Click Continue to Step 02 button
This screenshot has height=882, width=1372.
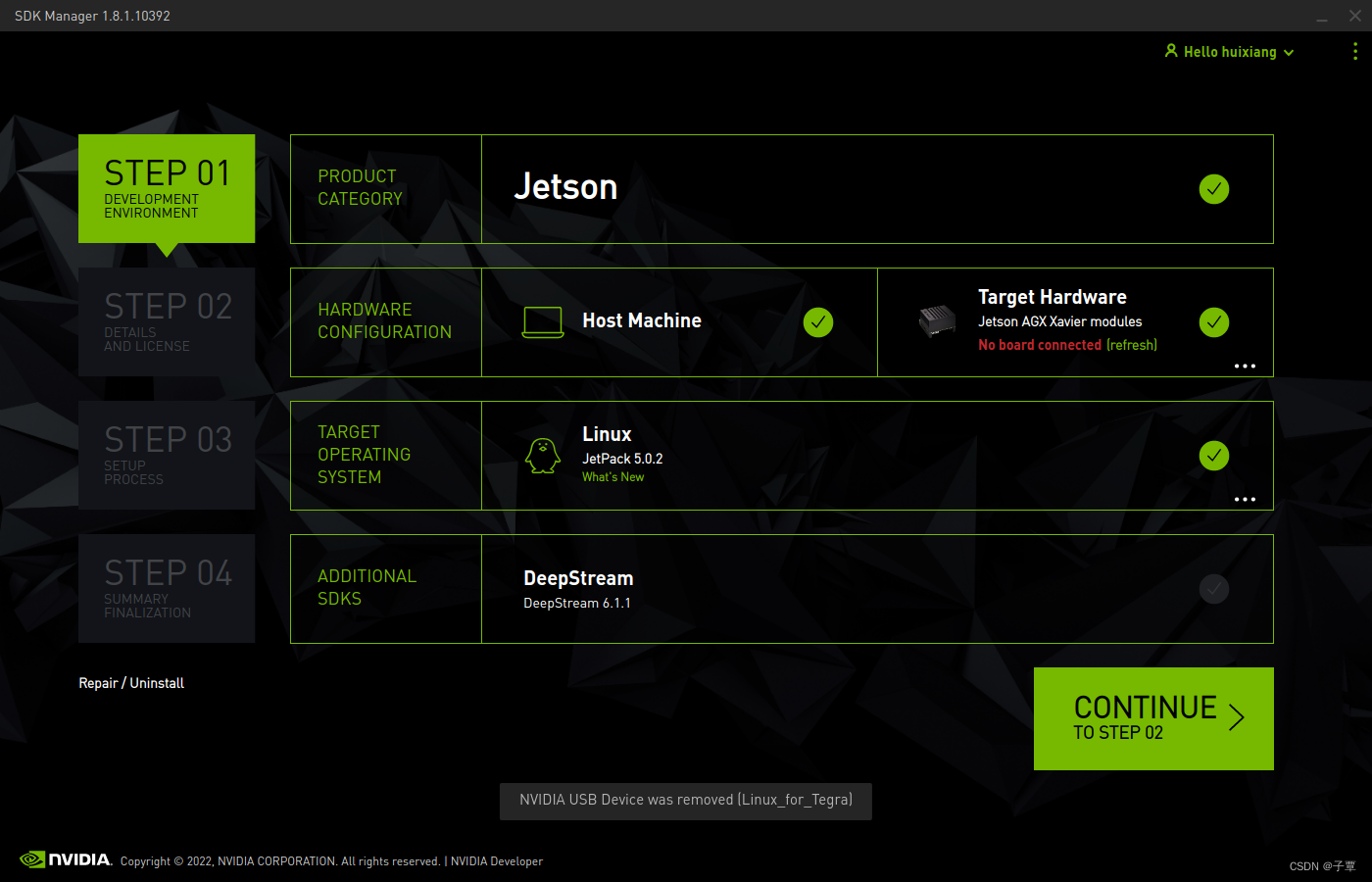[x=1153, y=718]
